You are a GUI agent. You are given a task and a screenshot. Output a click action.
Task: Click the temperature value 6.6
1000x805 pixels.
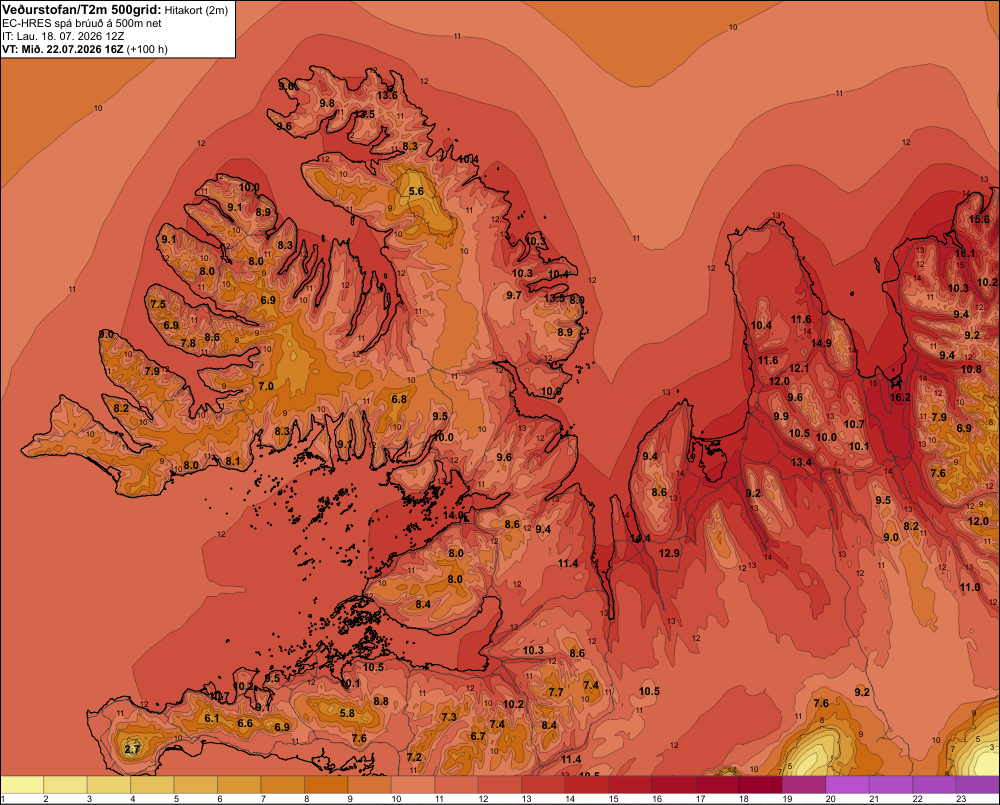pyautogui.click(x=245, y=723)
